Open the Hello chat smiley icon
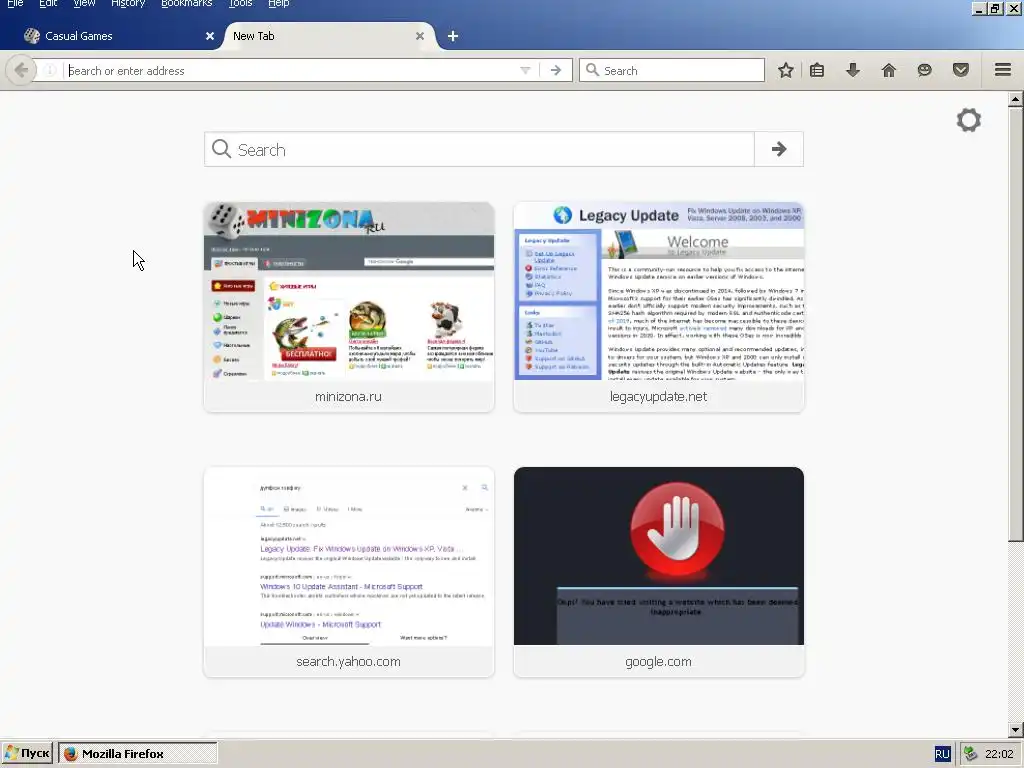 (925, 70)
